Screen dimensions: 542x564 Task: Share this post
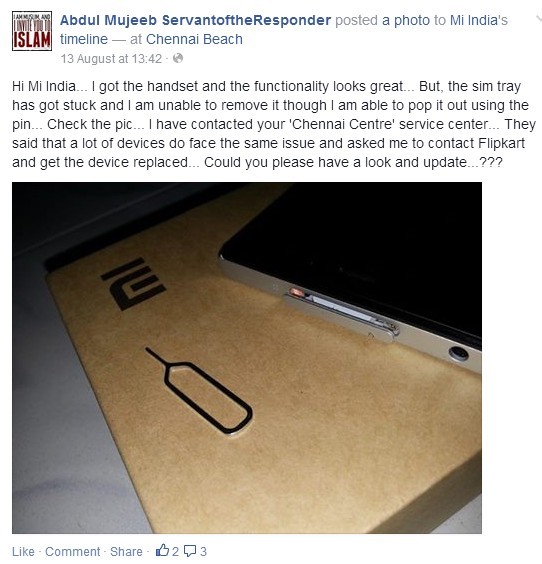[x=126, y=551]
